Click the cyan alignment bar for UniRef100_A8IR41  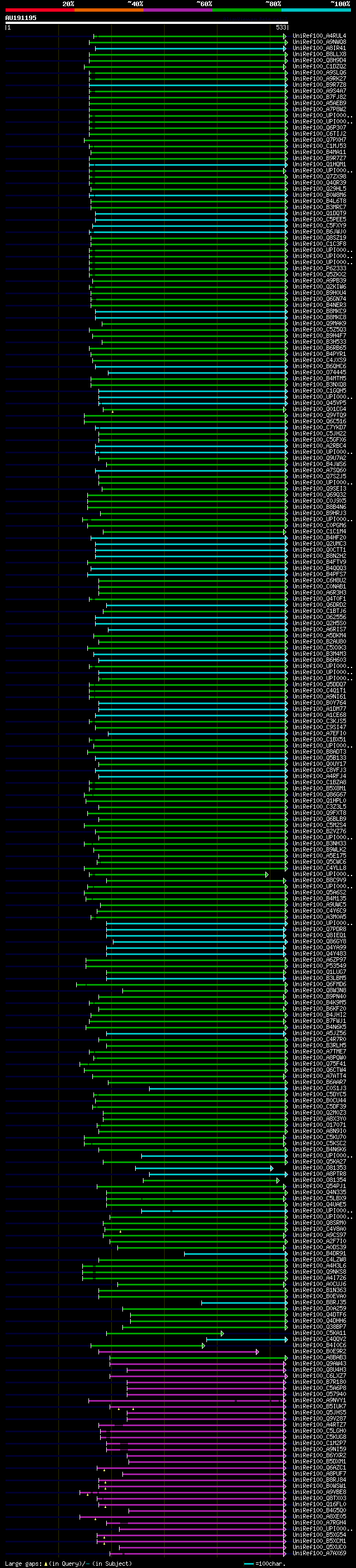[x=190, y=48]
